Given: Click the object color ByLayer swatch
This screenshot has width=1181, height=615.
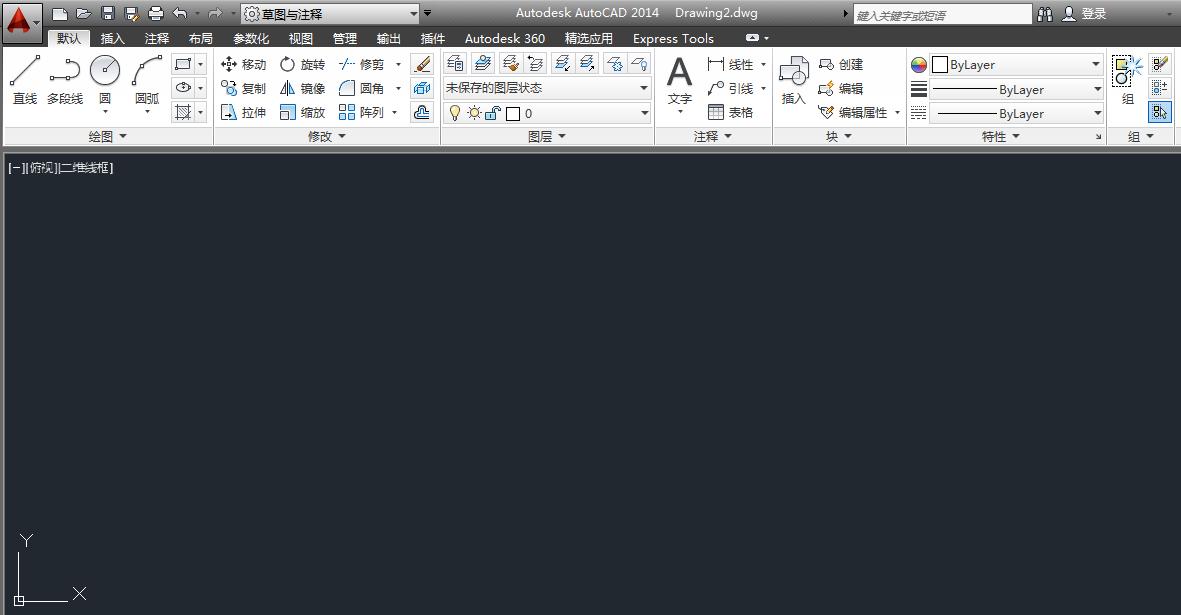Looking at the screenshot, I should pyautogui.click(x=1015, y=65).
